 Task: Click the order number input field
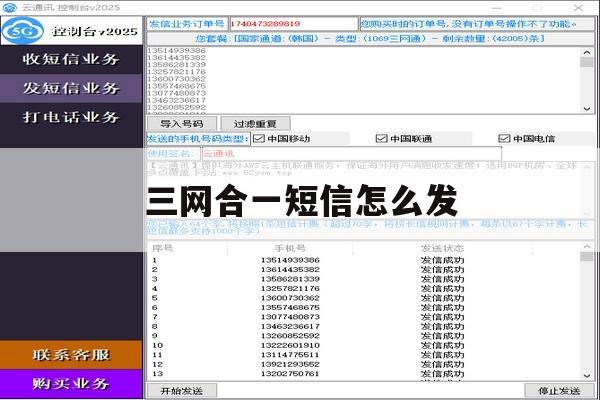click(293, 24)
